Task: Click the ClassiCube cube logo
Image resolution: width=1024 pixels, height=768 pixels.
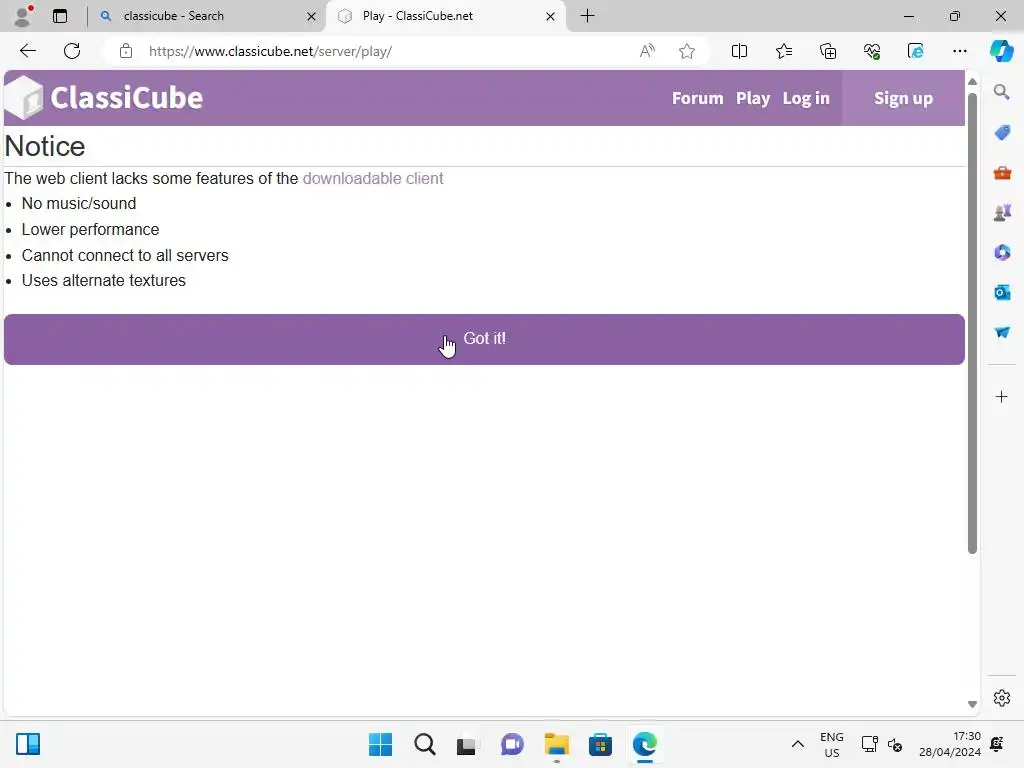Action: (24, 98)
